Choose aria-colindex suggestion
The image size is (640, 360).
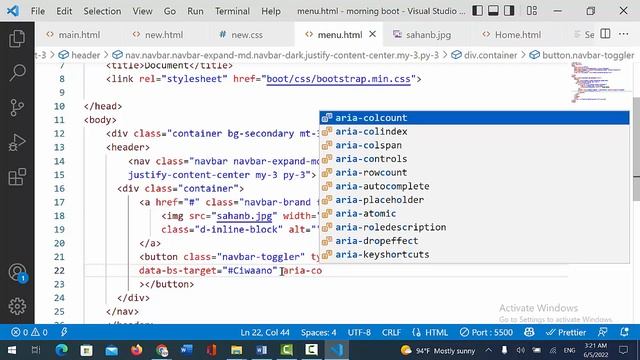pyautogui.click(x=474, y=131)
